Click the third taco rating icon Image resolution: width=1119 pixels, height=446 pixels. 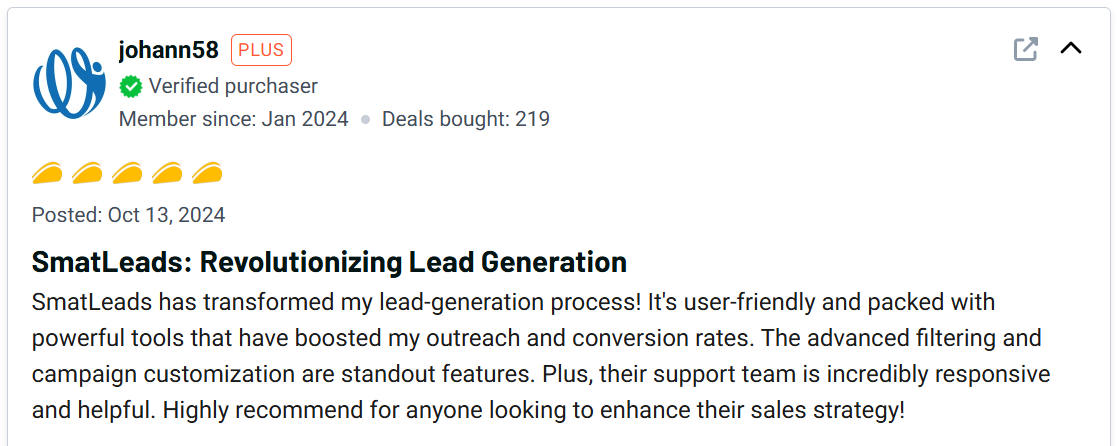[x=127, y=174]
